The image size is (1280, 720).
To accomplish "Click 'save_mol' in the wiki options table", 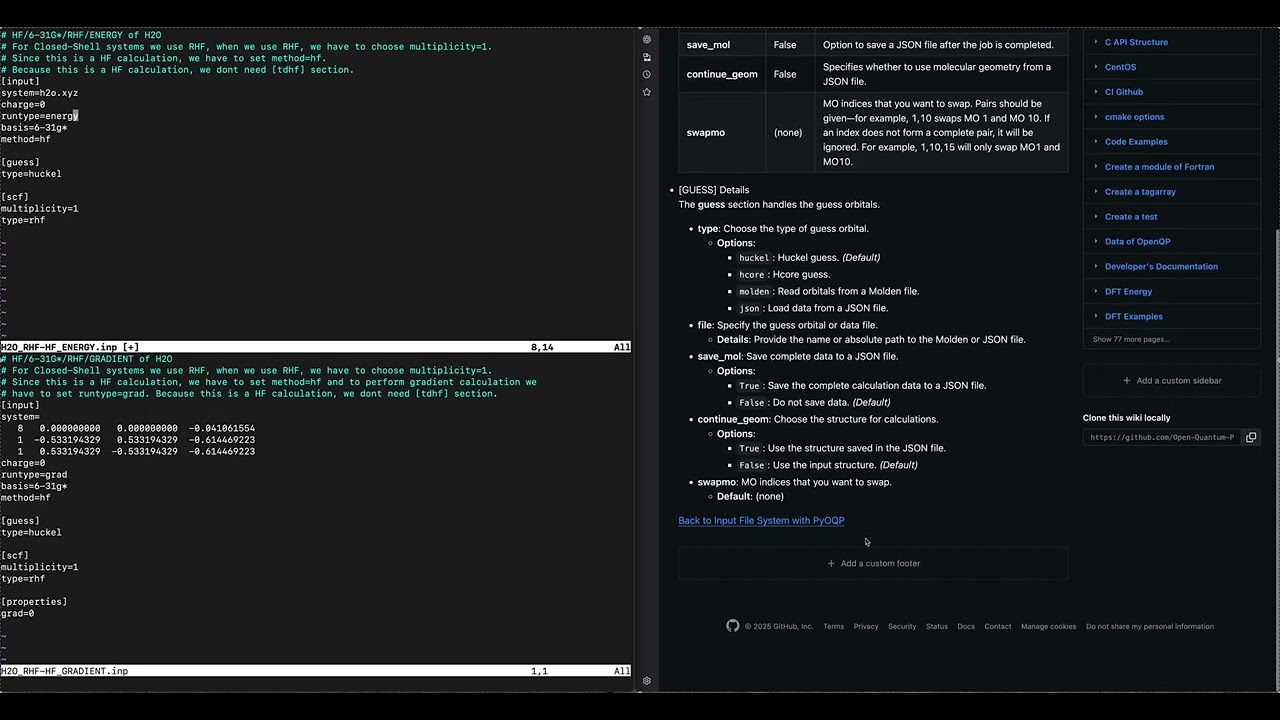I will click(x=708, y=45).
